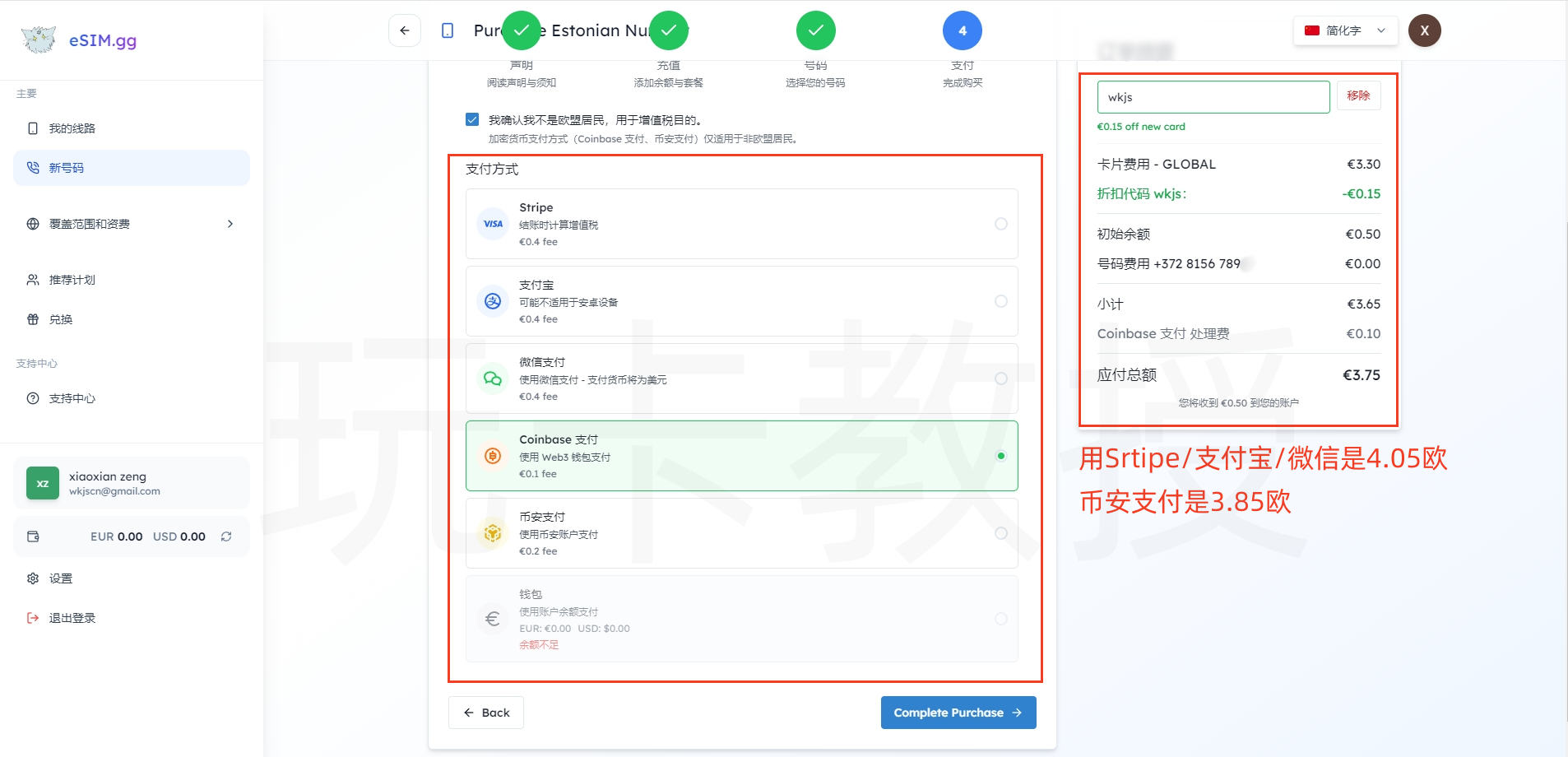The image size is (1568, 757).
Task: Select WeChat Pay (微信支付) radio button
Action: tap(1001, 378)
